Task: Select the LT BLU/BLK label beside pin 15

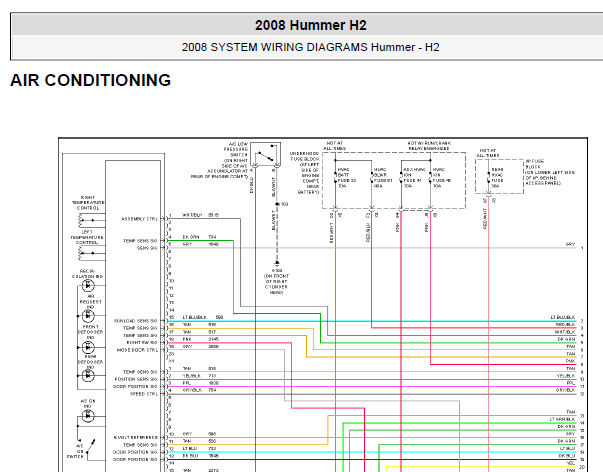Action: pos(195,317)
